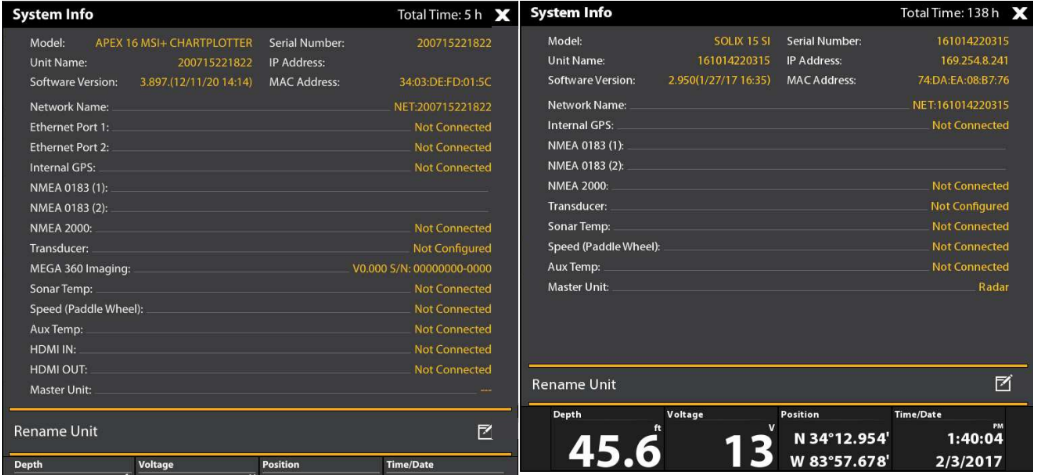
Task: Click SOLIX serial number 161014220315
Action: (972, 41)
